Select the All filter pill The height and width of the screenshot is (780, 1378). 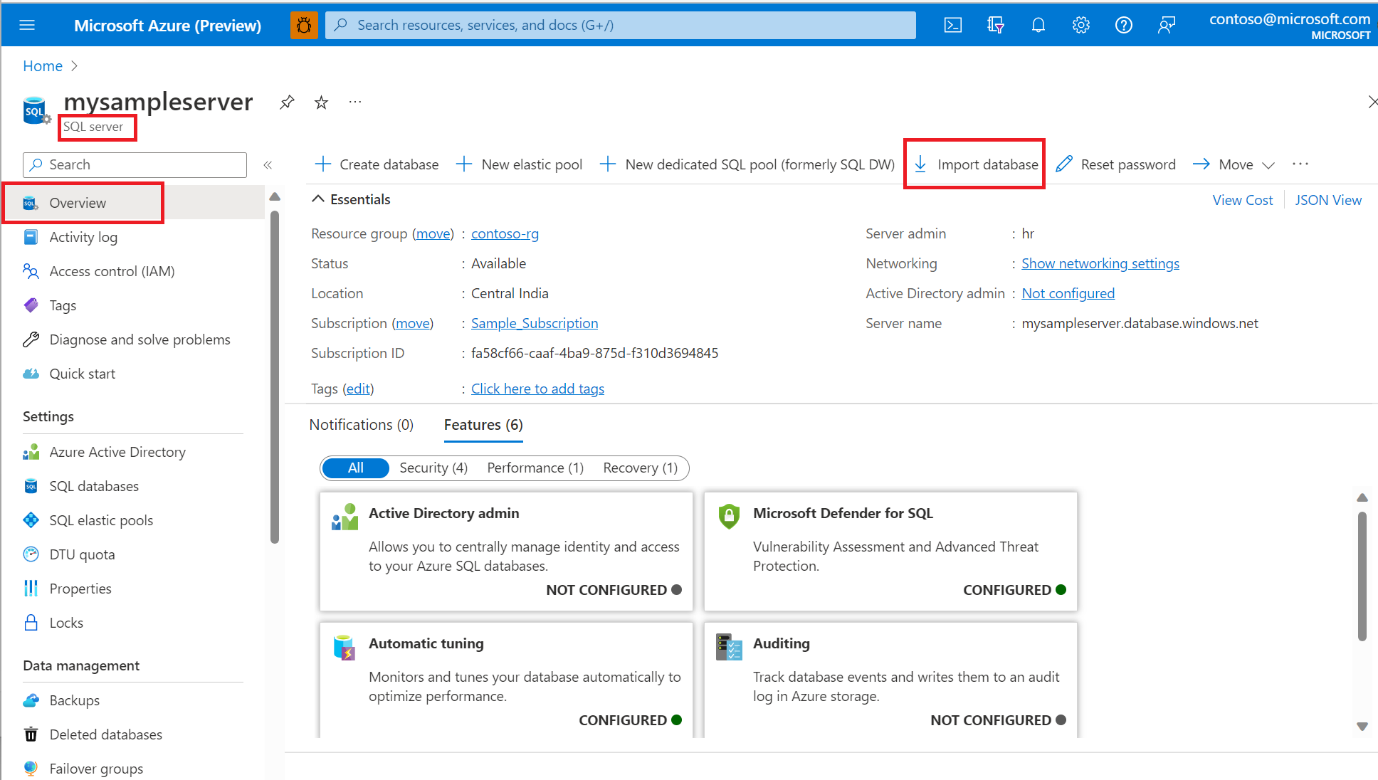point(356,468)
